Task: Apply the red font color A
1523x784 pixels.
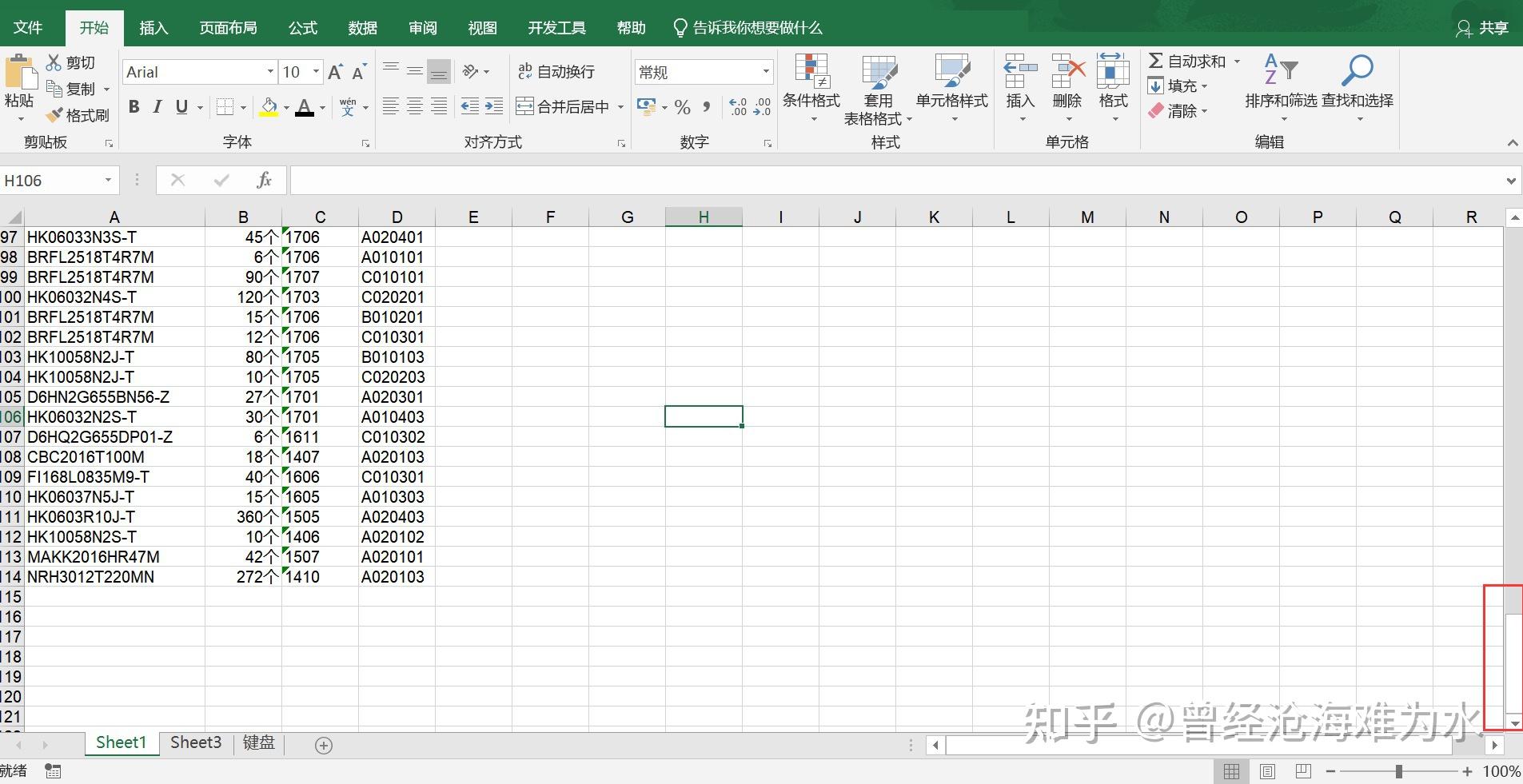Action: pos(305,107)
